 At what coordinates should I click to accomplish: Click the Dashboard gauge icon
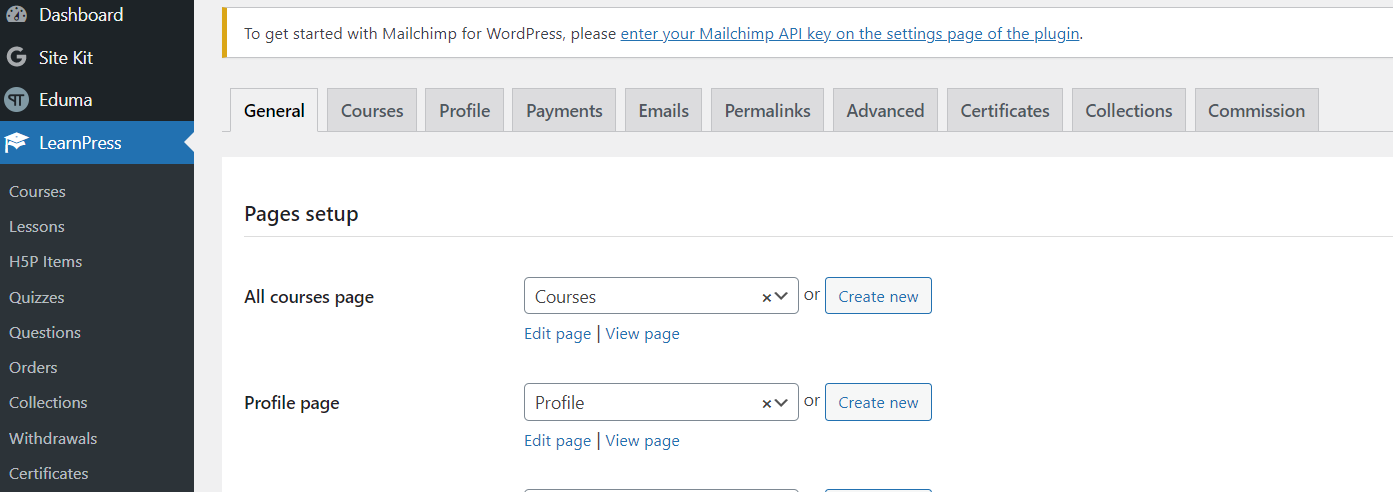16,15
